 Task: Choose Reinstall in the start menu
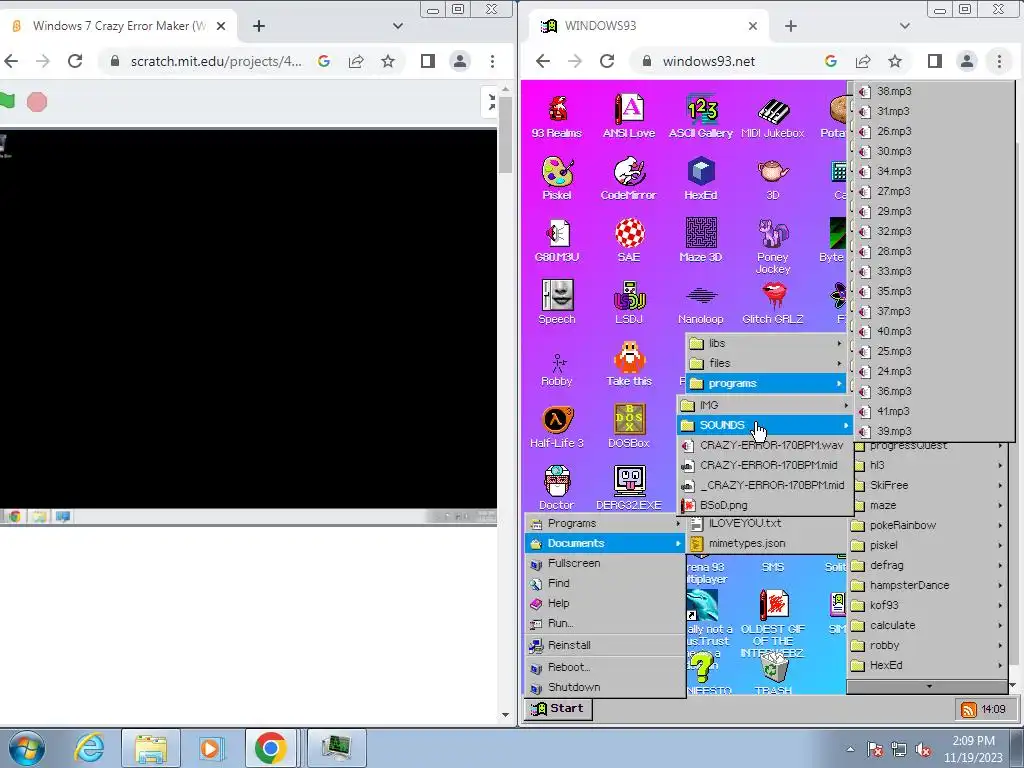pos(605,645)
